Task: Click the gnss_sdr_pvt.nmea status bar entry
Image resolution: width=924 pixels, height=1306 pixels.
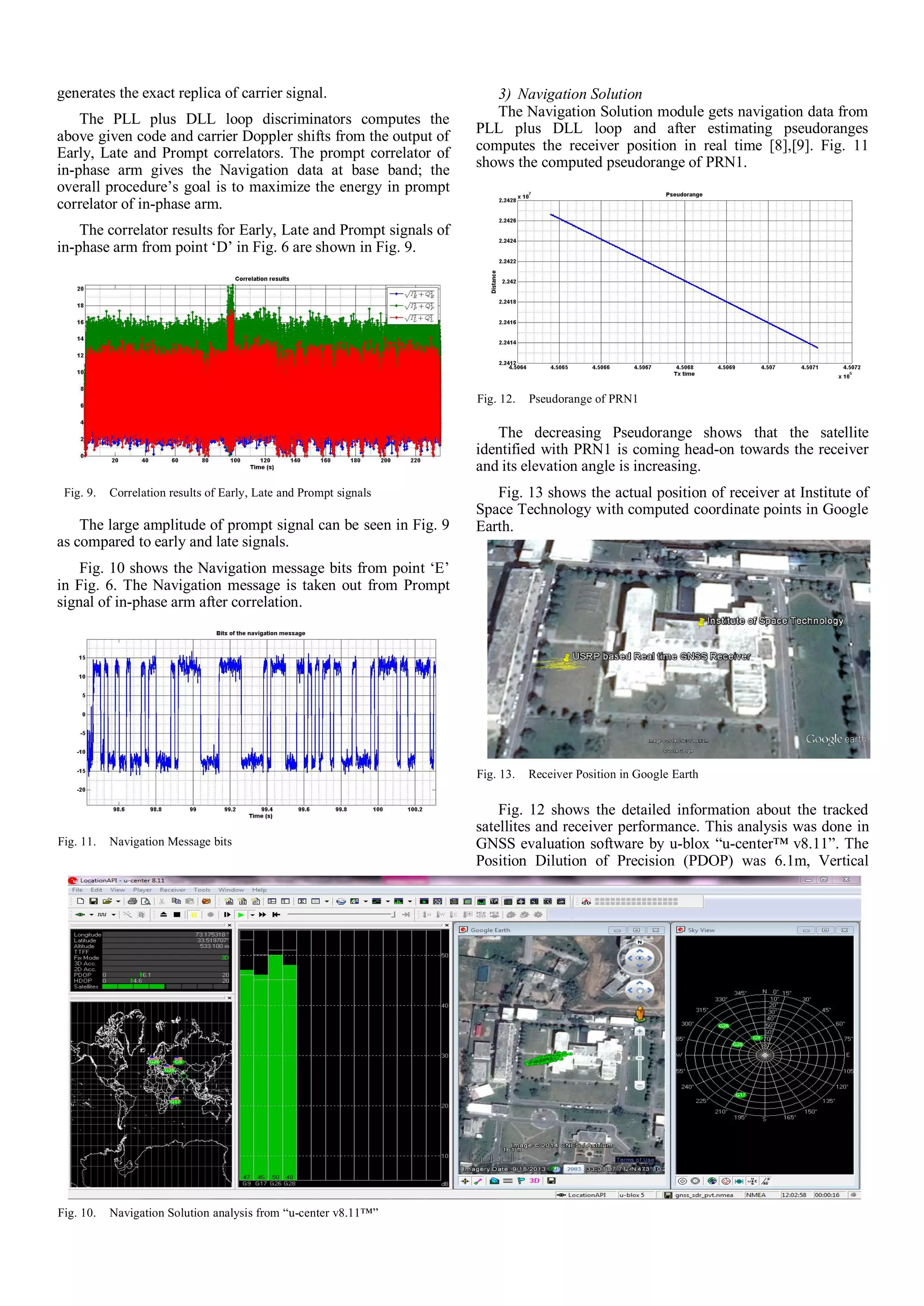Action: point(704,1195)
